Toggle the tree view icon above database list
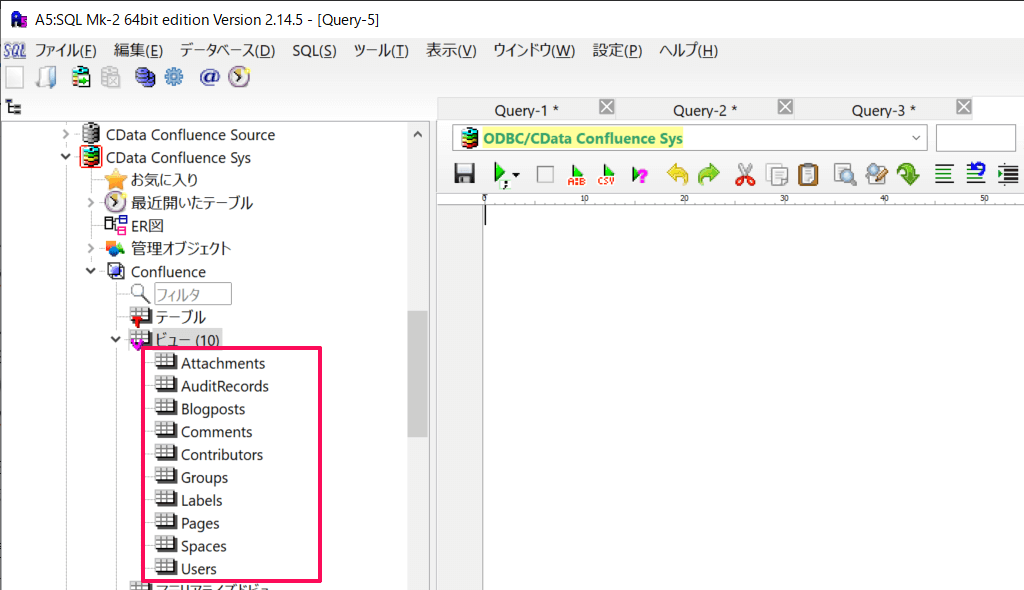The image size is (1024, 590). (14, 107)
